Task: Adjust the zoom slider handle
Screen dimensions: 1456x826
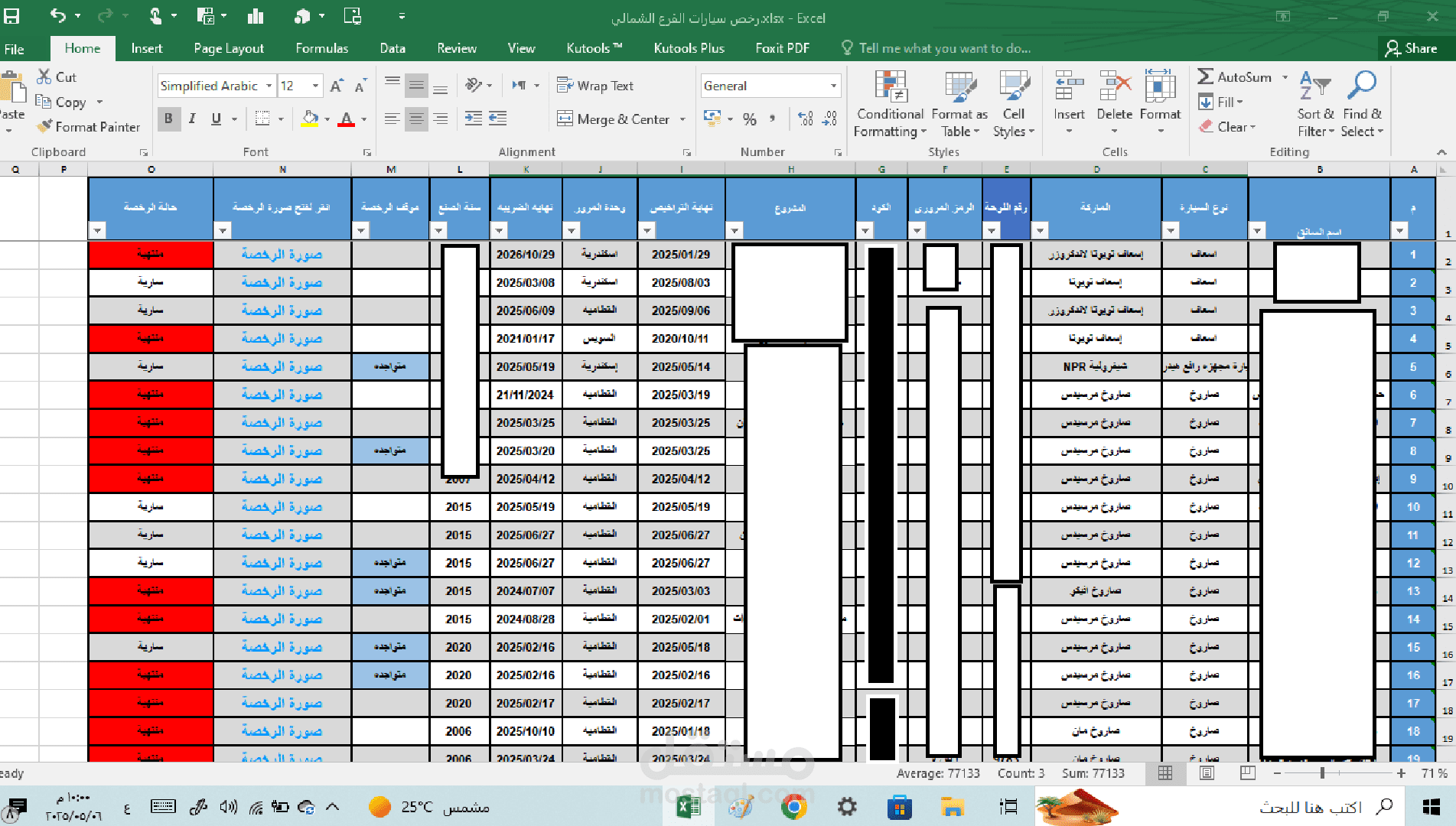Action: tap(1322, 773)
